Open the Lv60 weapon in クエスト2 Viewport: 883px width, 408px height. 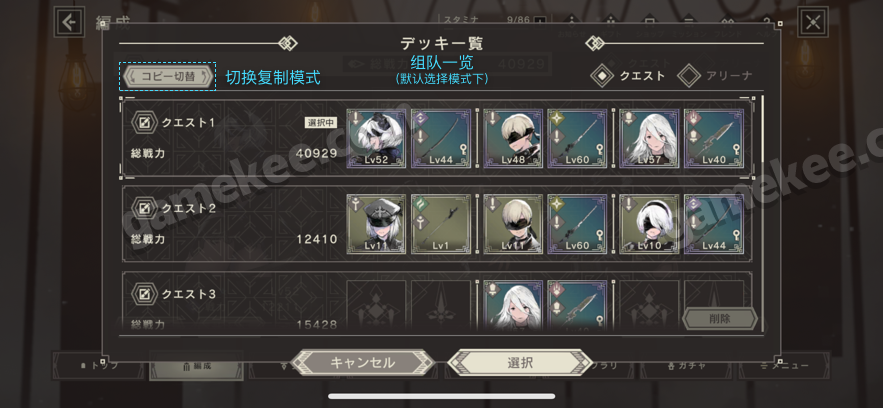click(577, 224)
